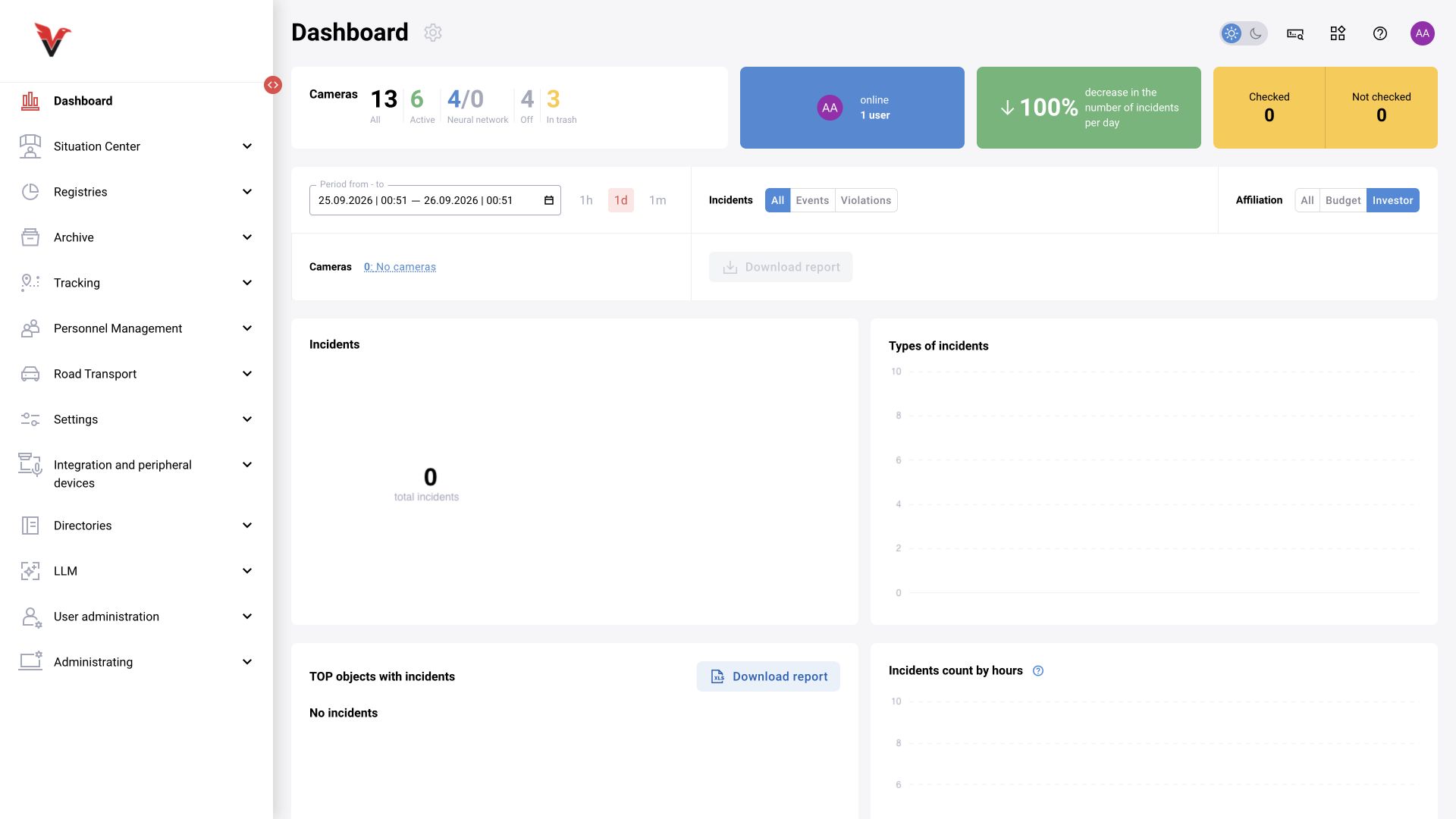This screenshot has width=1456, height=819.
Task: Set Affiliation to Budget
Action: [x=1343, y=200]
